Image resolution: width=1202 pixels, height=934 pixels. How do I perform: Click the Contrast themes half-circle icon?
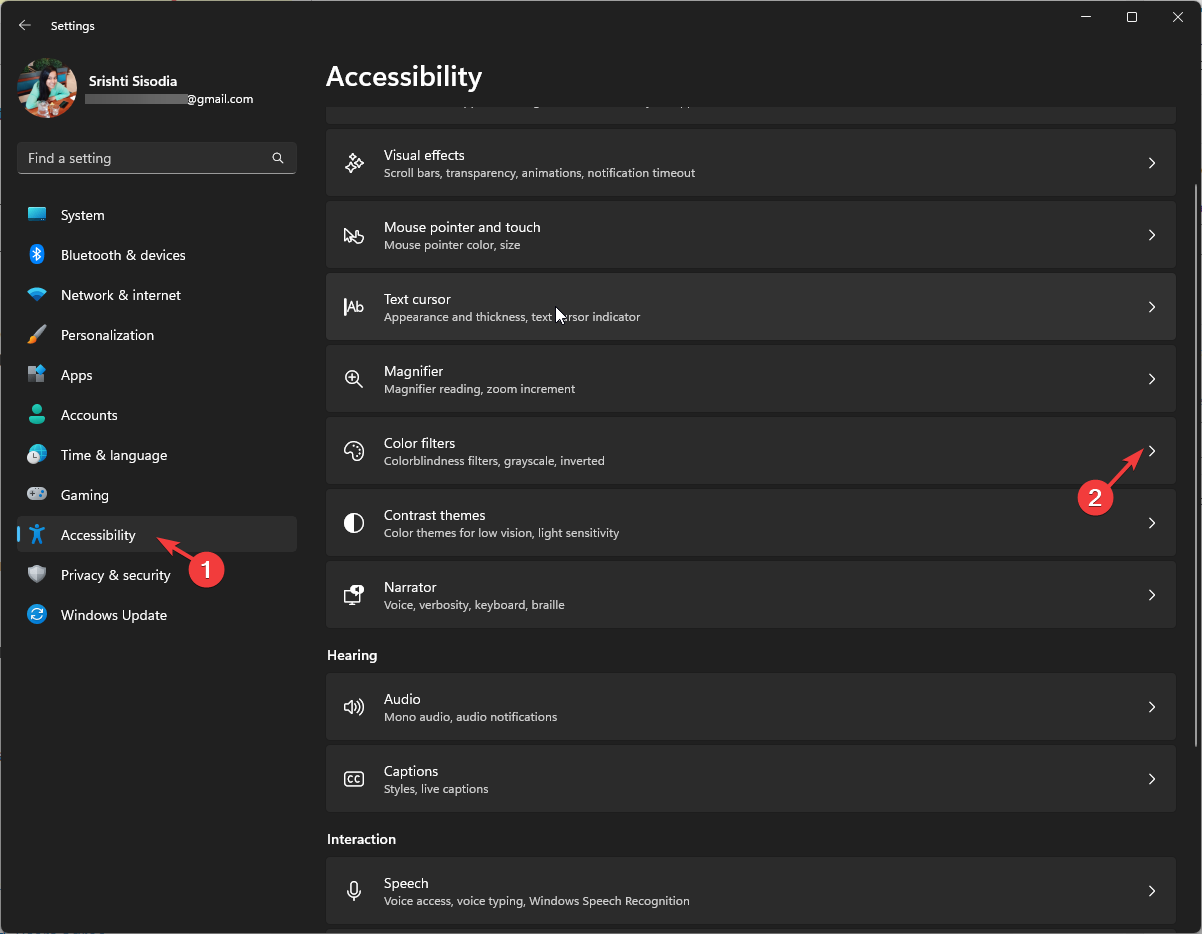coord(354,523)
